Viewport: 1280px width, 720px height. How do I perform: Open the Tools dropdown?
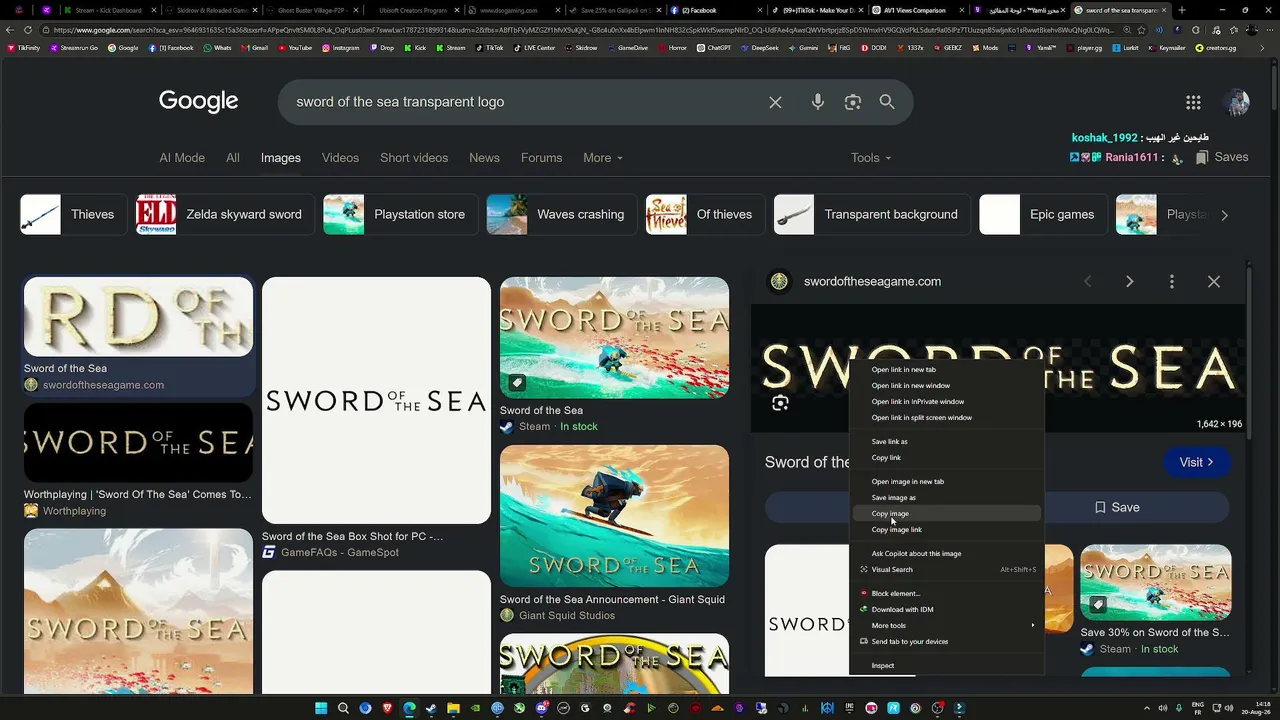pos(871,158)
